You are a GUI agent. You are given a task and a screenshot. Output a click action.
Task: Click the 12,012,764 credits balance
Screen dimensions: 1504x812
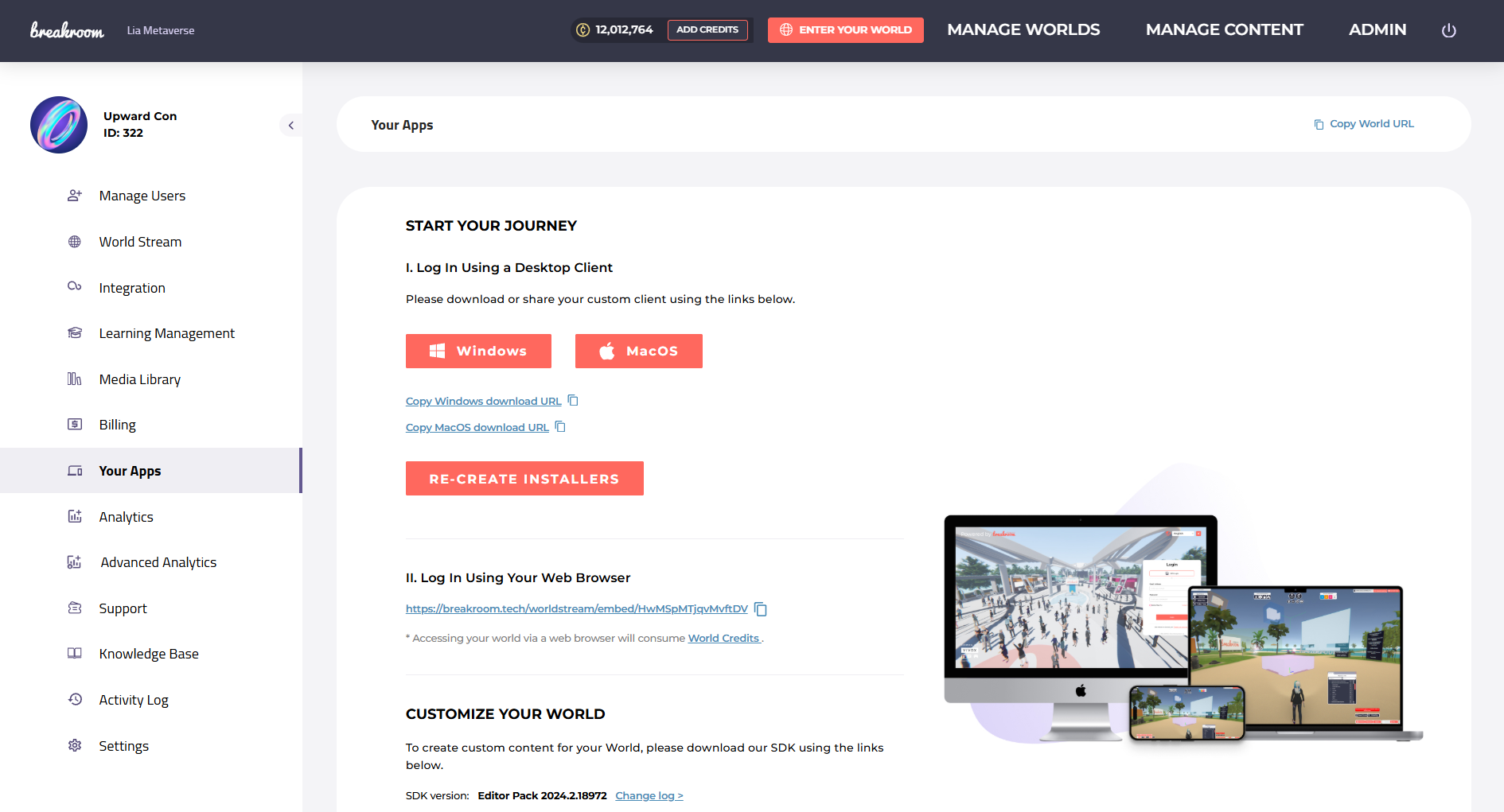[x=624, y=29]
